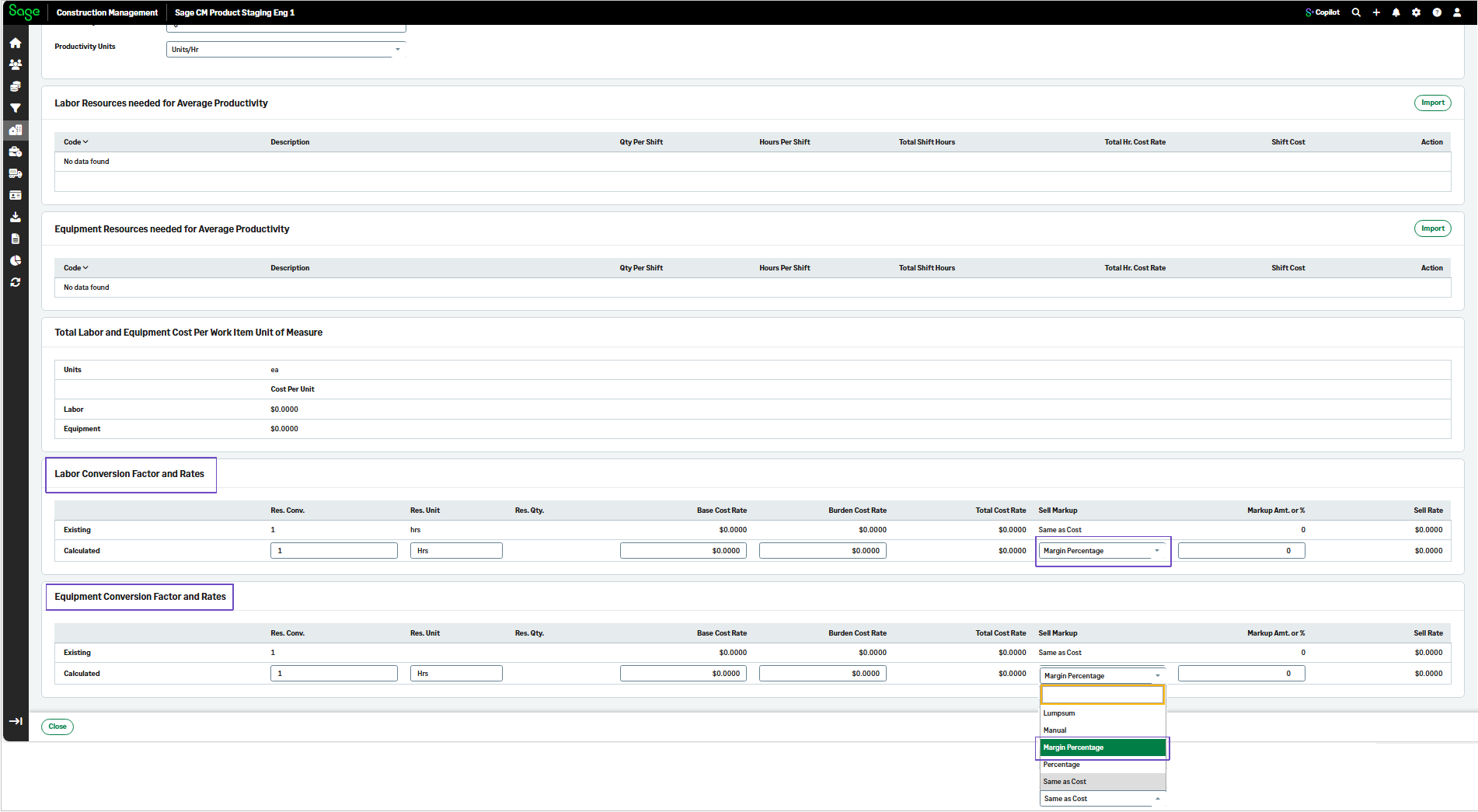Open the delivery truck sidebar icon
The height and width of the screenshot is (812, 1478).
point(16,174)
